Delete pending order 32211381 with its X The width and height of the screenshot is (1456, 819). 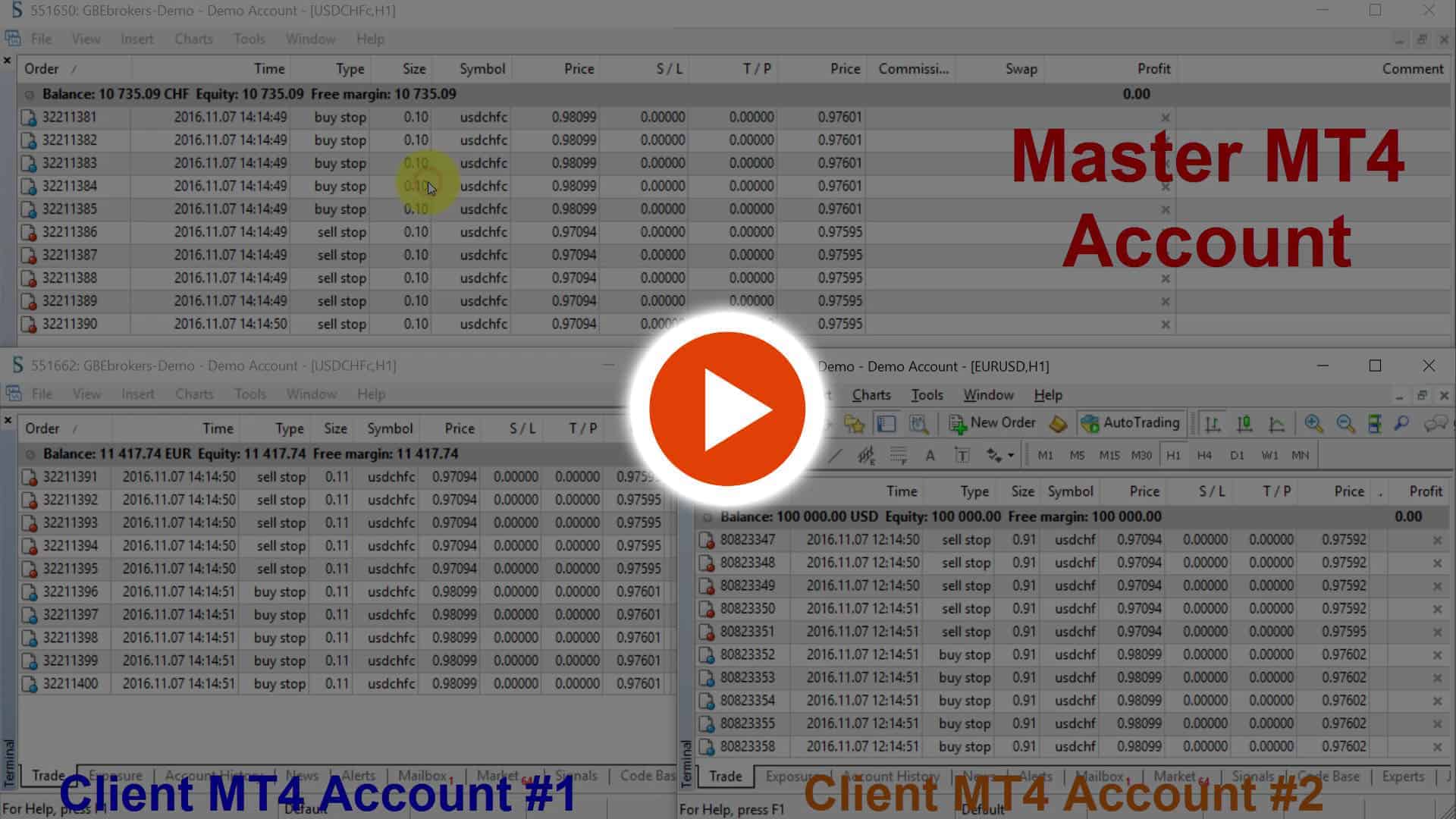click(x=1166, y=118)
